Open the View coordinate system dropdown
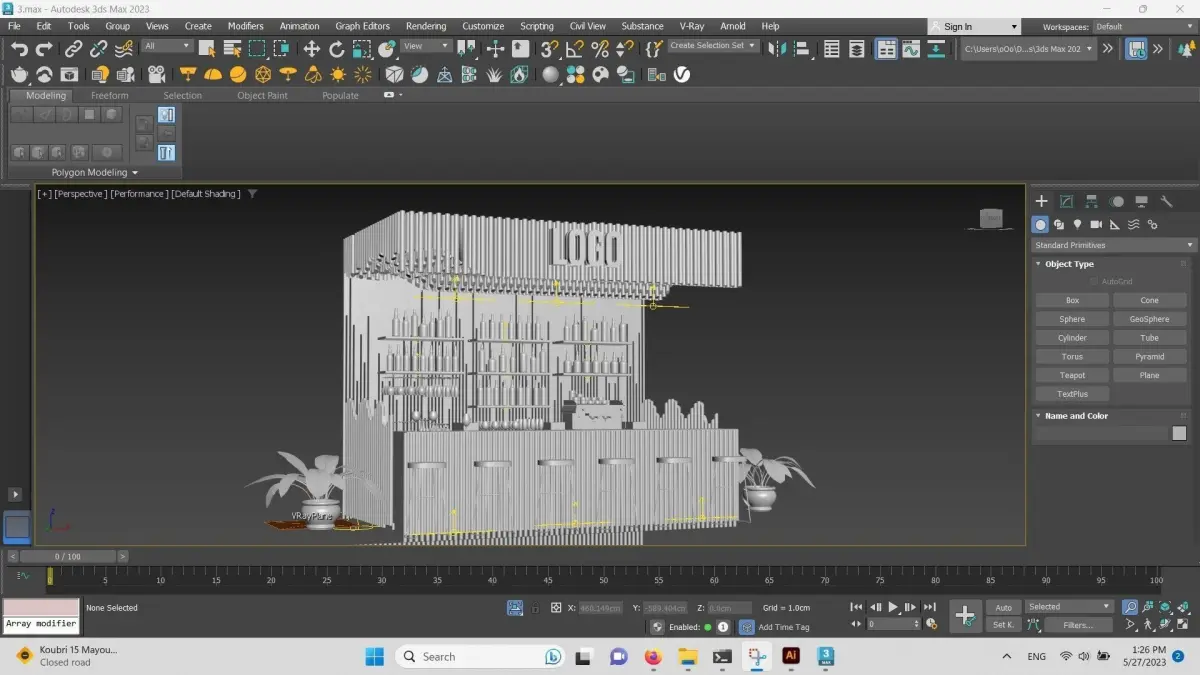This screenshot has height=675, width=1200. pos(426,46)
